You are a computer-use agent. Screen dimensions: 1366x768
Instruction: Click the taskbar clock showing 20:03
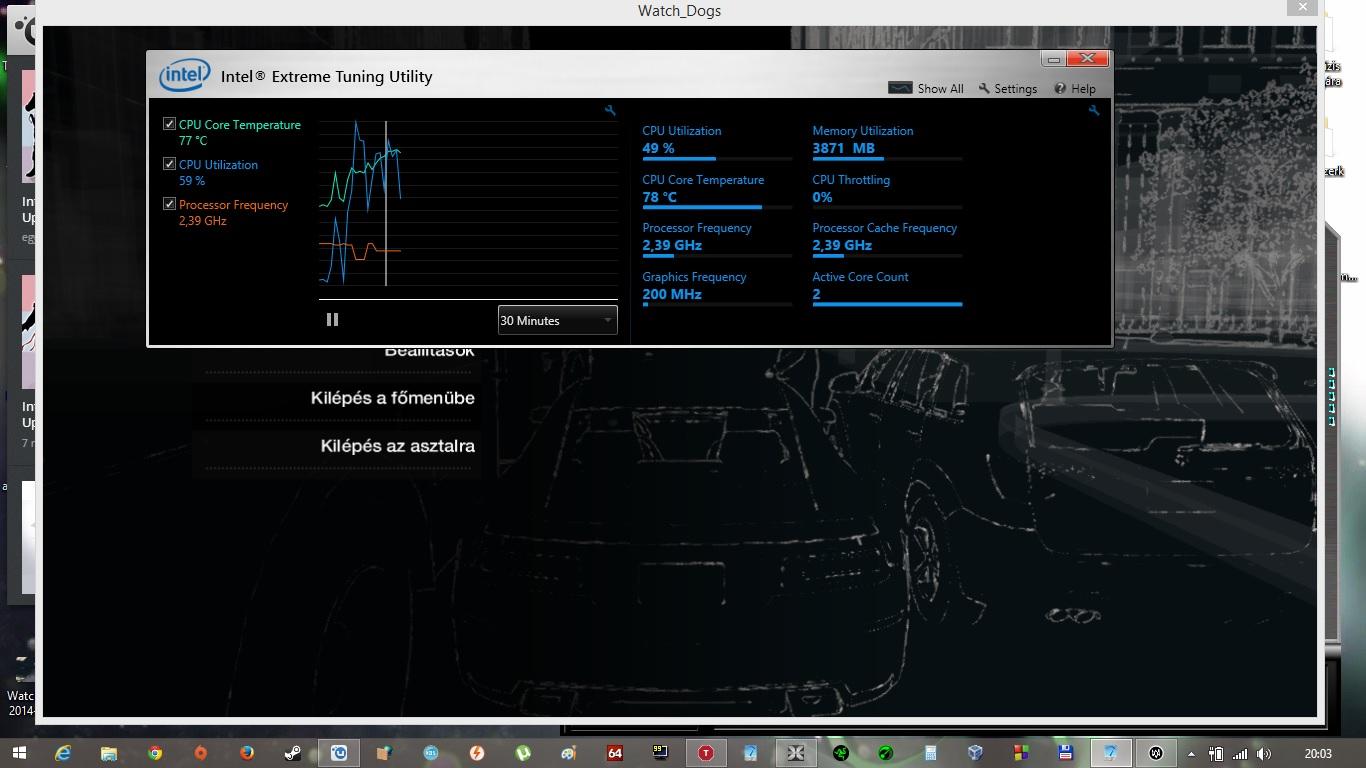click(1318, 754)
